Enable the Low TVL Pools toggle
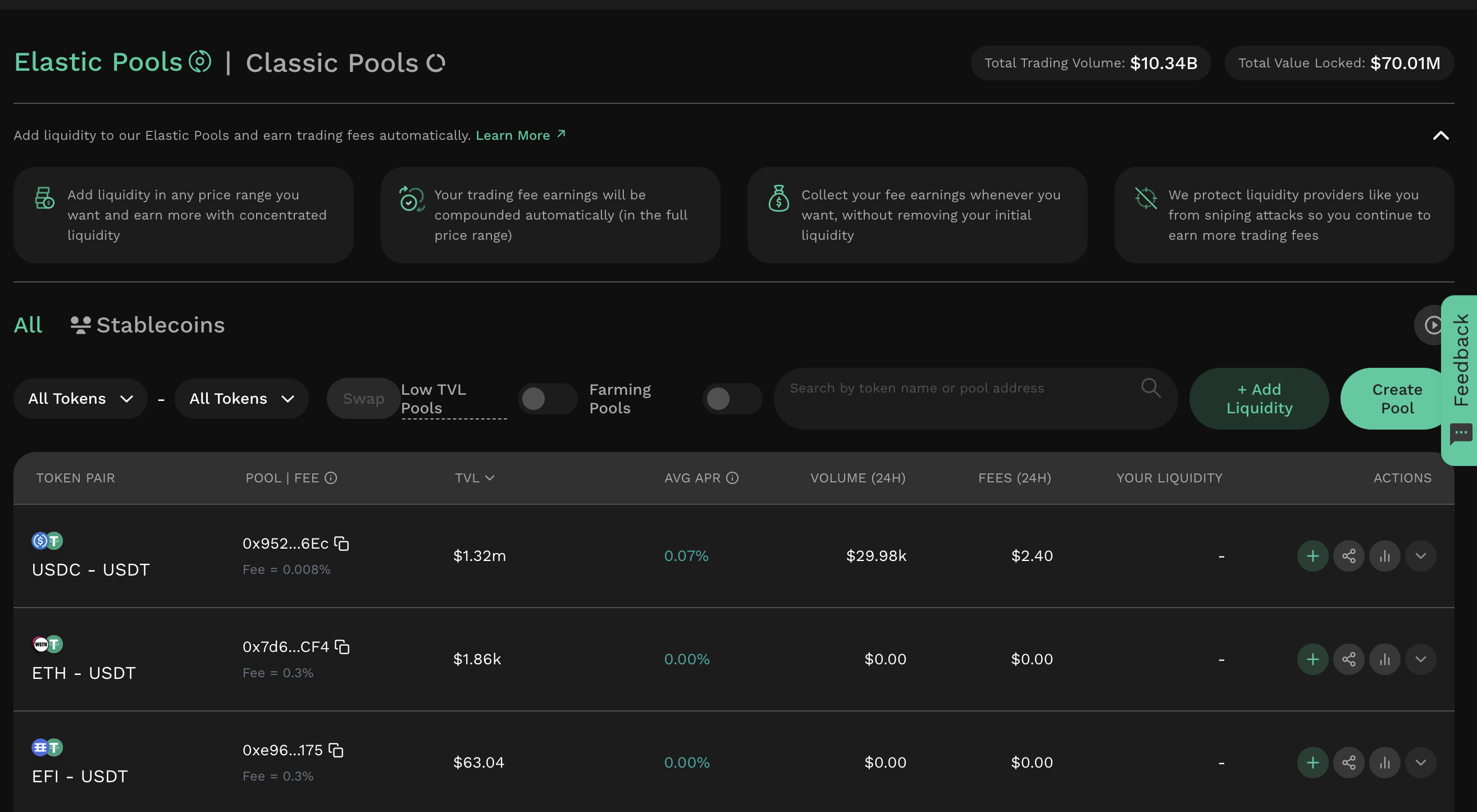Screen dimensions: 1477x812 coord(547,399)
